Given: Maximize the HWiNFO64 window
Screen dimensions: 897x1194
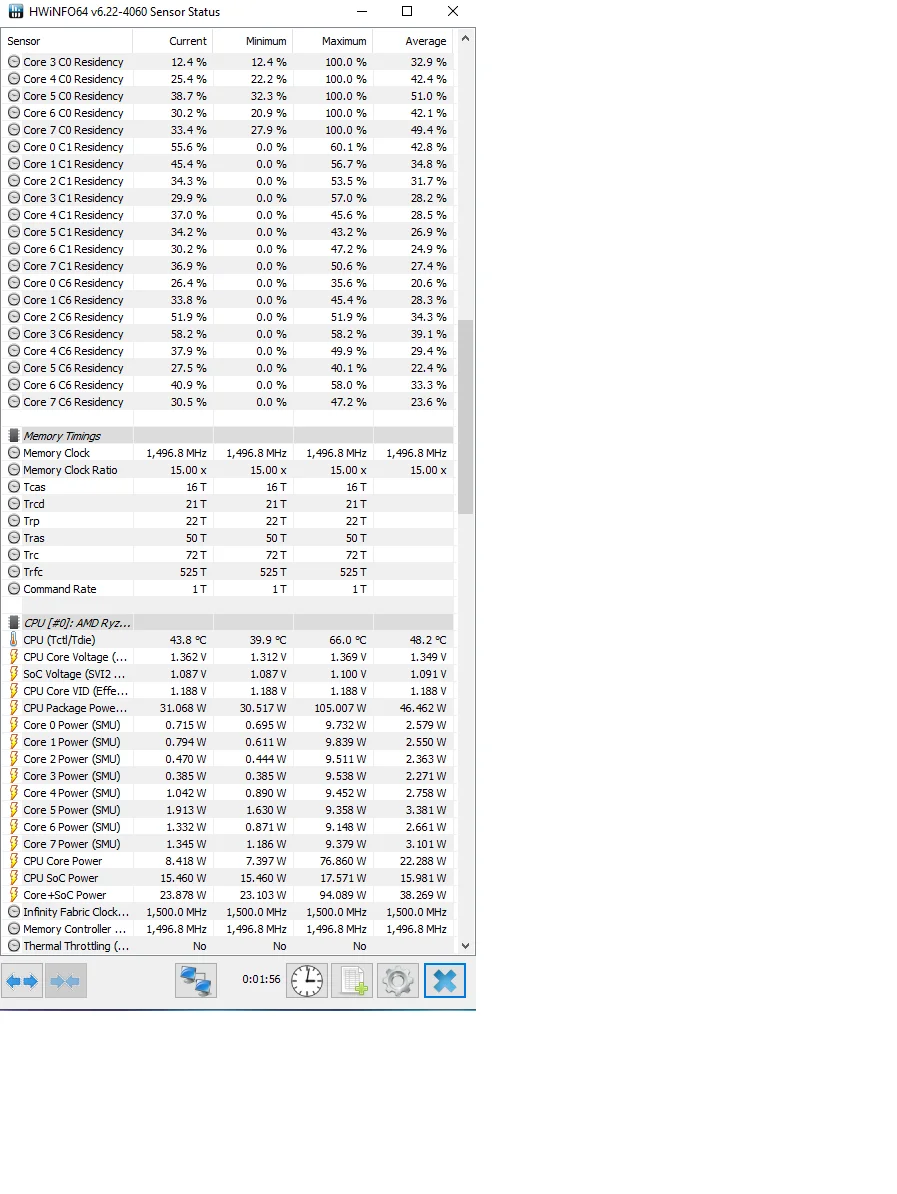Looking at the screenshot, I should [407, 11].
